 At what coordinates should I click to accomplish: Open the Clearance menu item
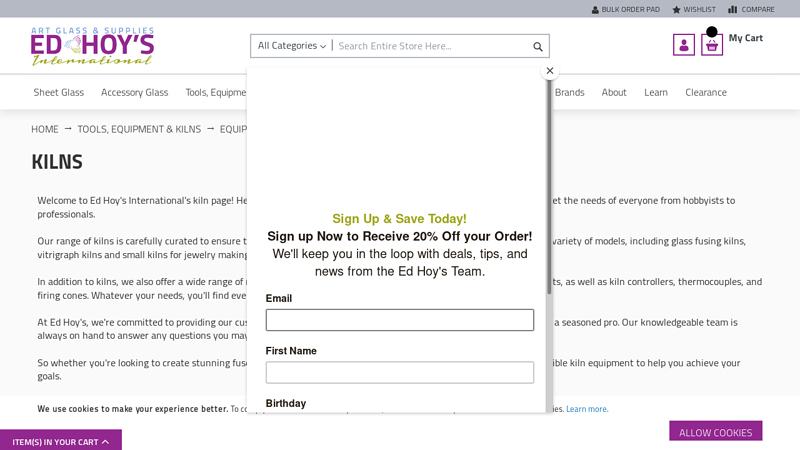[706, 92]
